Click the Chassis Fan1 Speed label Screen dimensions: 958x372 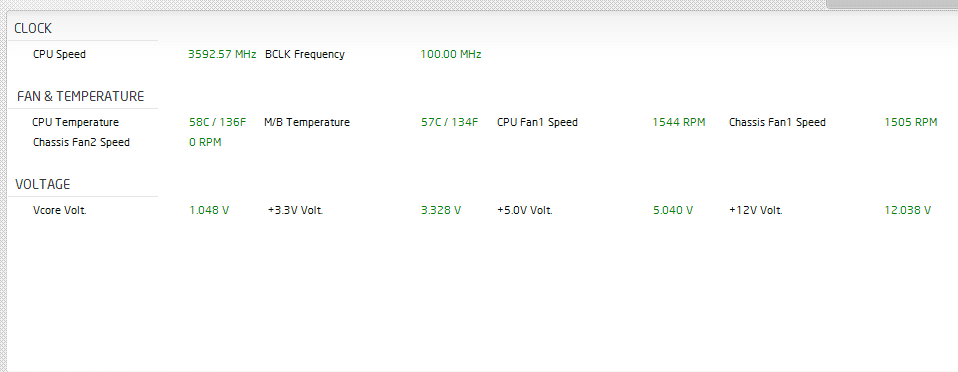pos(777,122)
